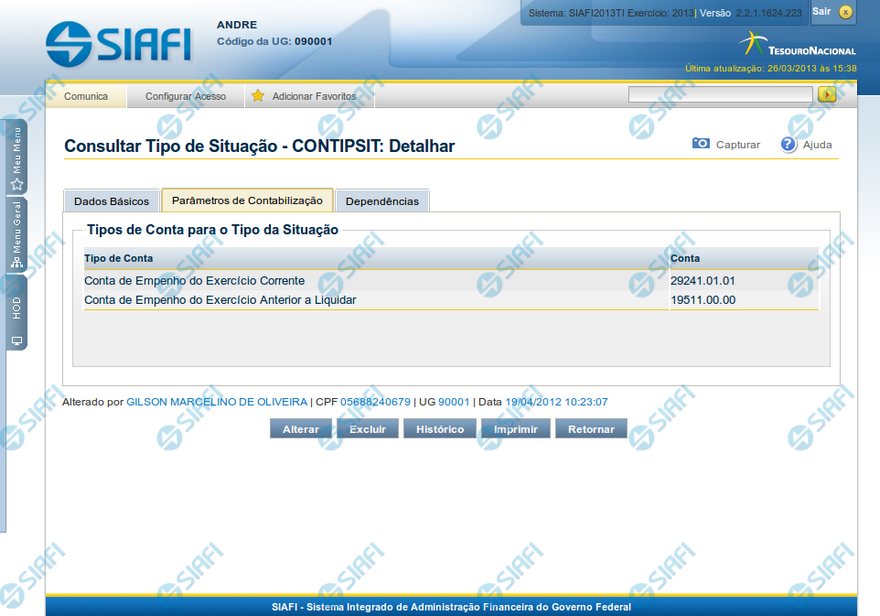Click the Retornar button
The height and width of the screenshot is (616, 880).
click(x=591, y=429)
